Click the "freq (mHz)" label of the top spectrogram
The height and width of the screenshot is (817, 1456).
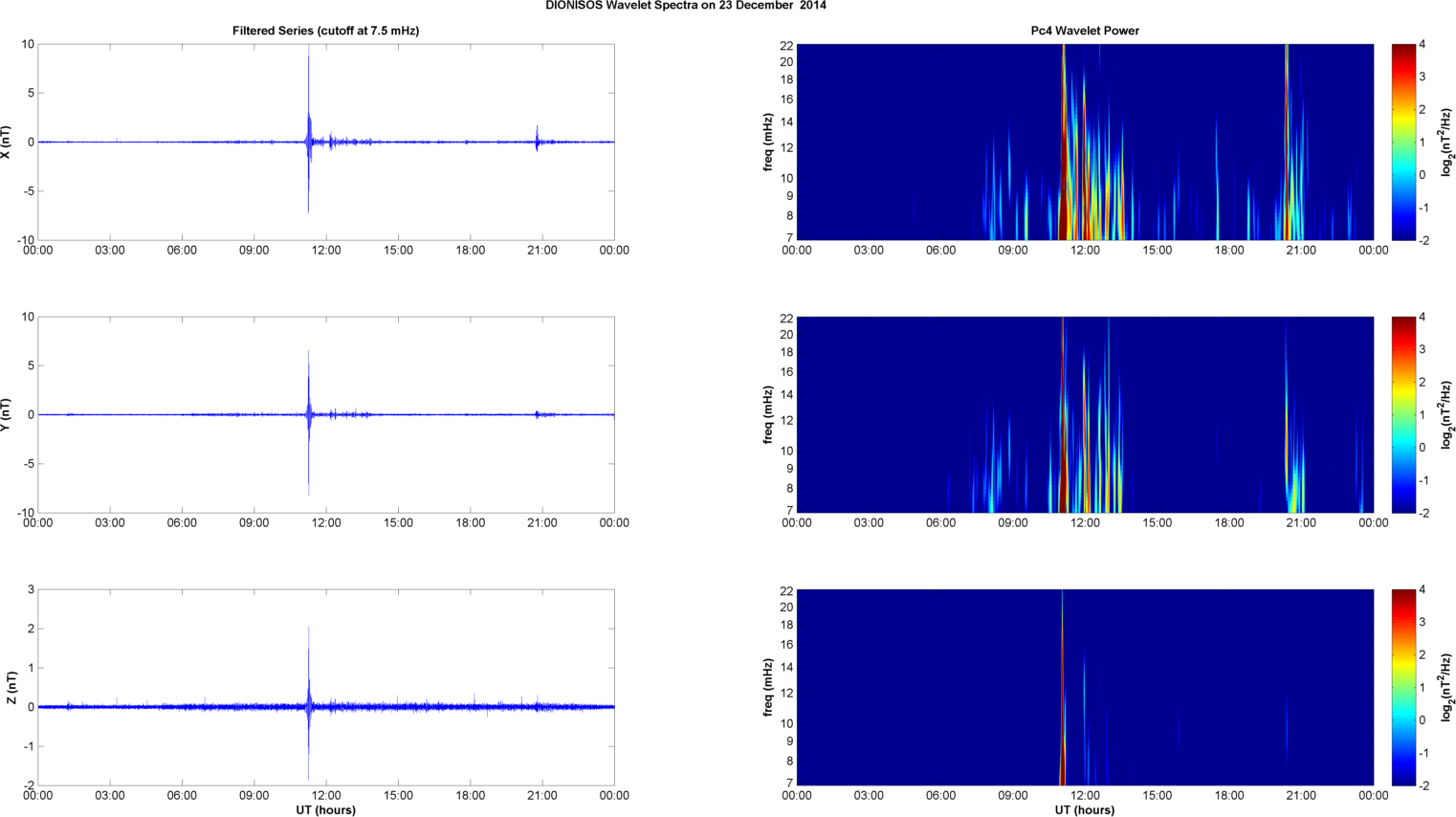pyautogui.click(x=768, y=142)
